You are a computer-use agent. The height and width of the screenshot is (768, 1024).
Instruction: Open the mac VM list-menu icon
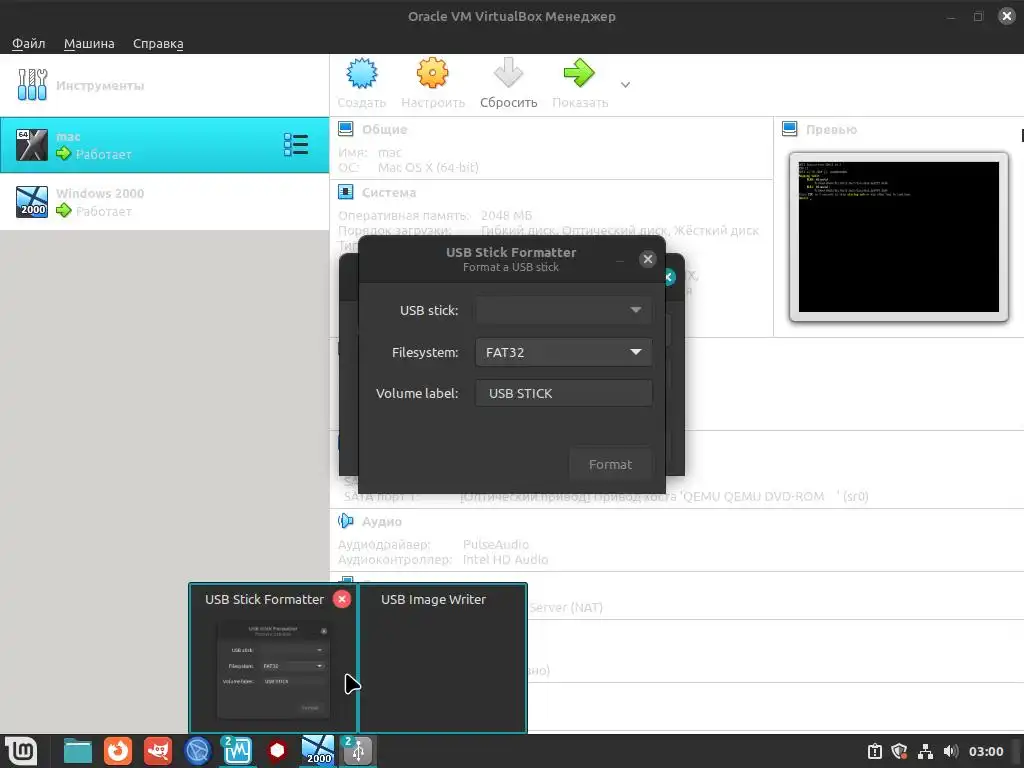click(296, 145)
